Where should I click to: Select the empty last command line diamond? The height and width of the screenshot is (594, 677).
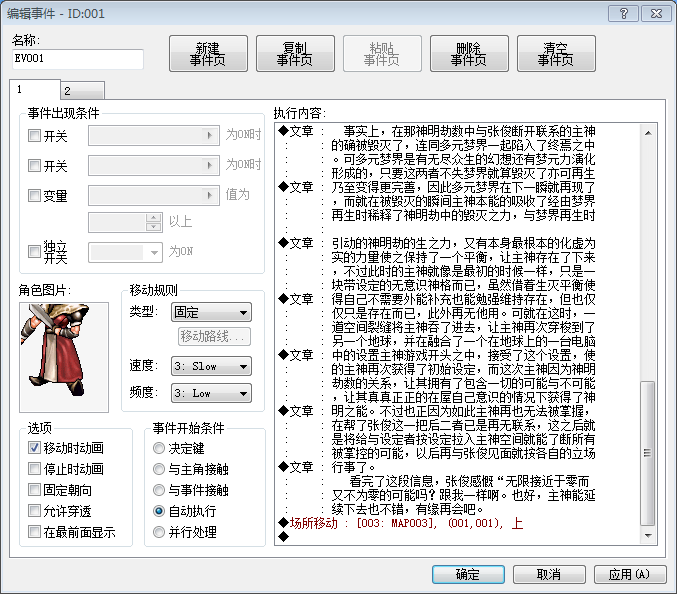click(x=283, y=537)
